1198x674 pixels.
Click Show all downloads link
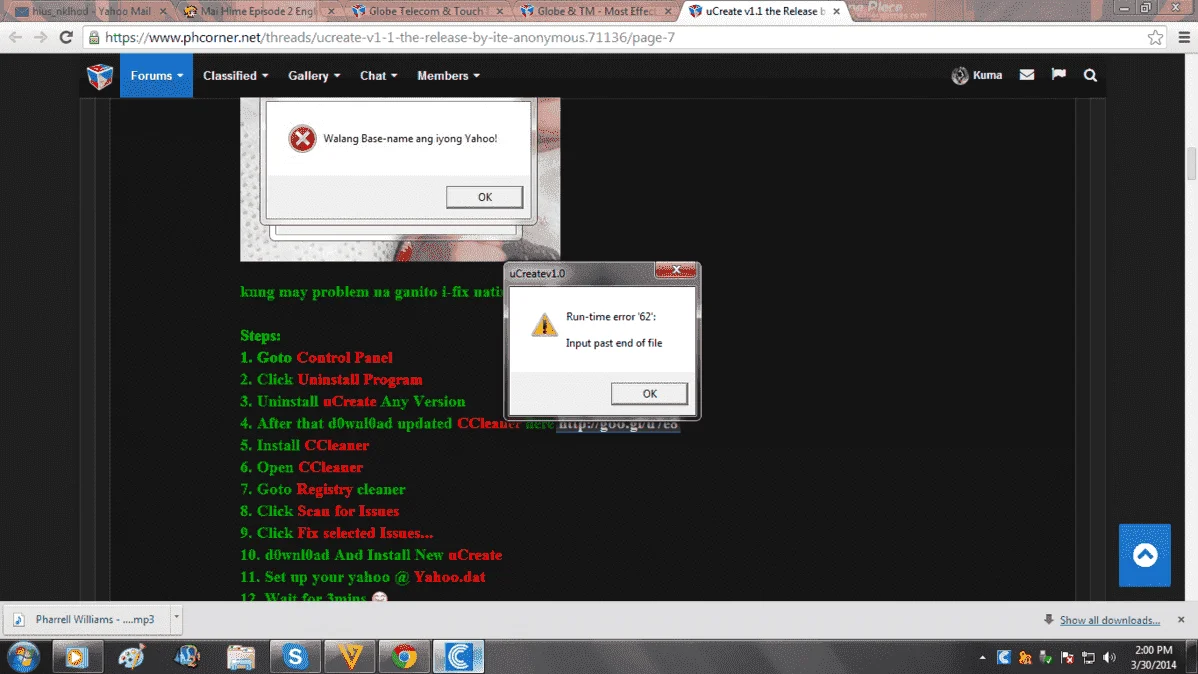1109,620
